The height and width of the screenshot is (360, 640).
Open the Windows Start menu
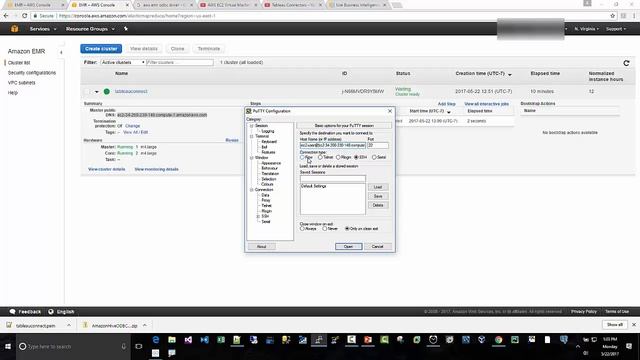click(8, 346)
